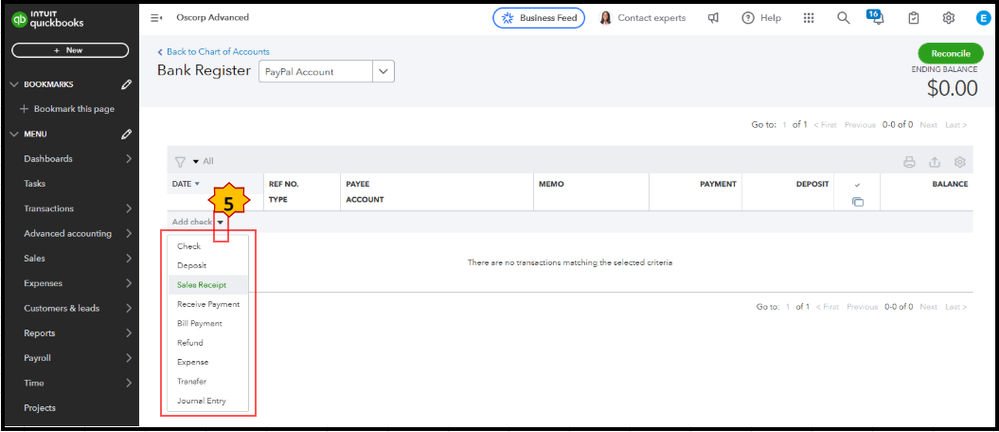The width and height of the screenshot is (999, 432).
Task: Open the settings gear in the top bar
Action: pos(948,18)
